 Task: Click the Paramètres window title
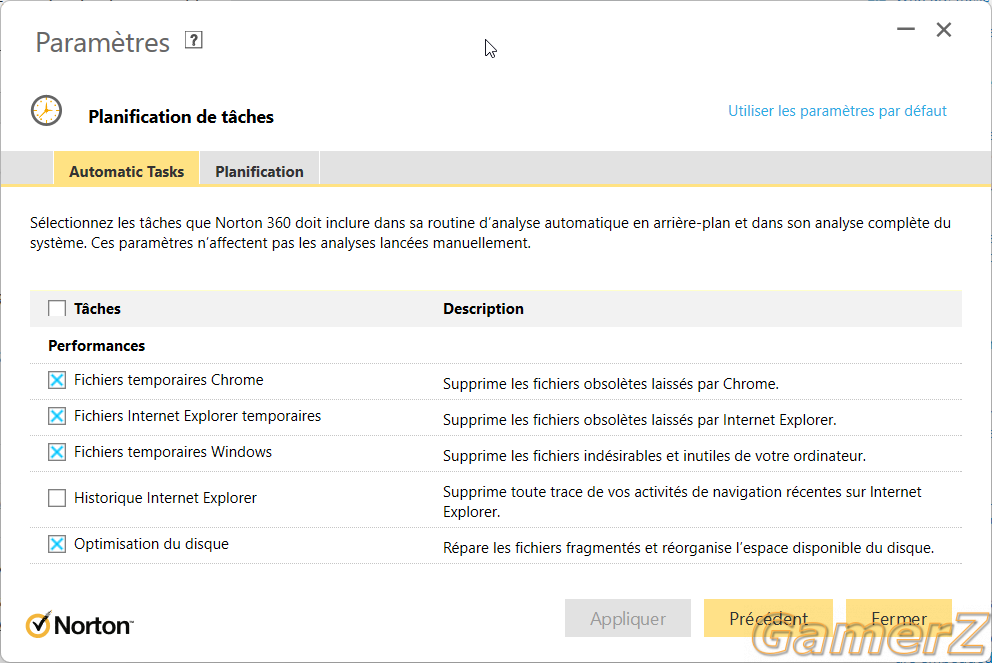point(102,42)
